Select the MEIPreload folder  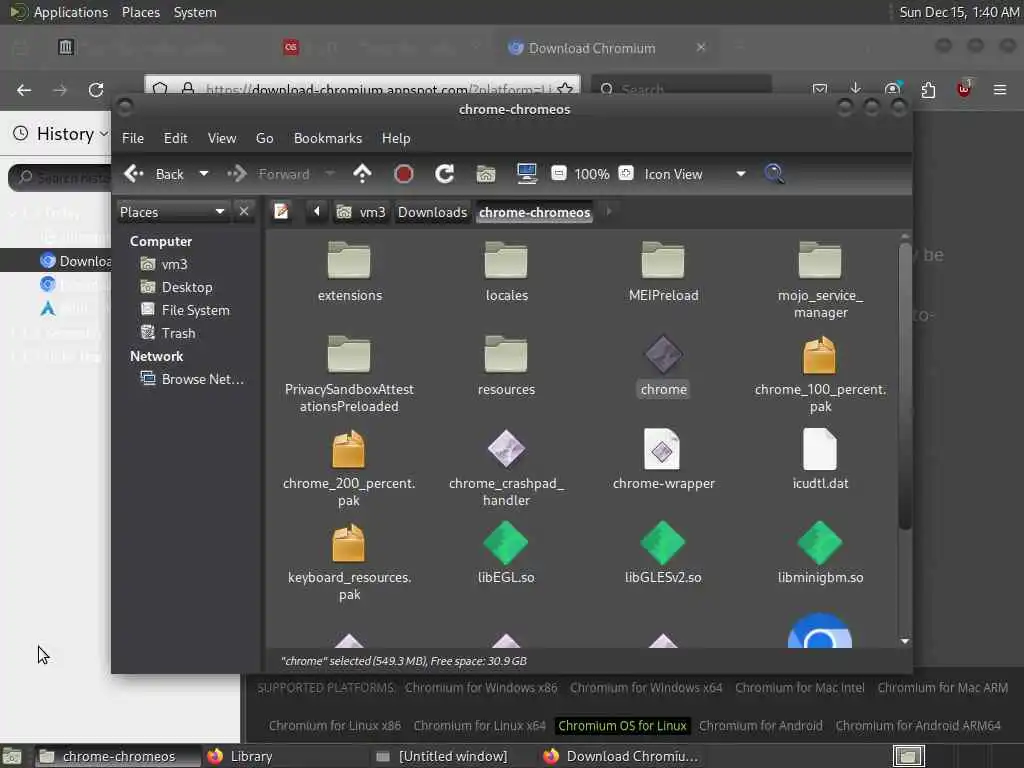[663, 272]
